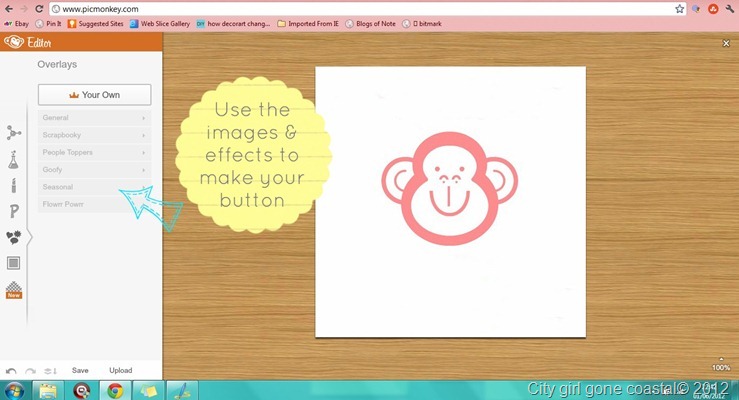The width and height of the screenshot is (739, 400).
Task: Click Save in the bottom bar
Action: coord(80,370)
